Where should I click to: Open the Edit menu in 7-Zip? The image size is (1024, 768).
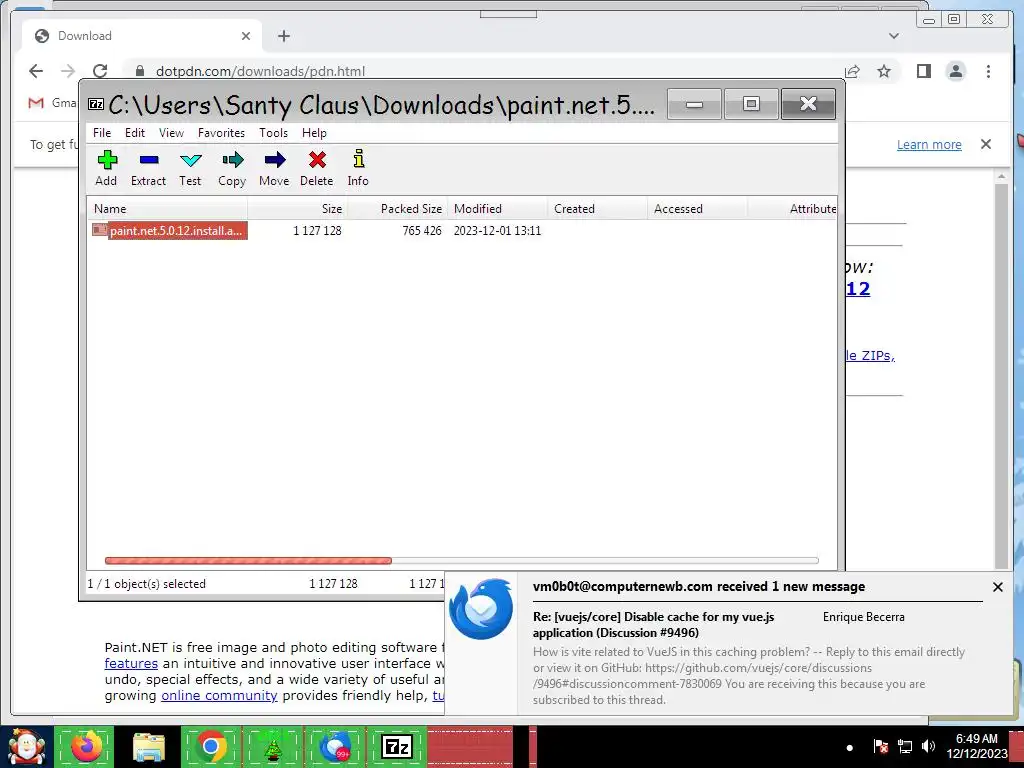pyautogui.click(x=135, y=133)
